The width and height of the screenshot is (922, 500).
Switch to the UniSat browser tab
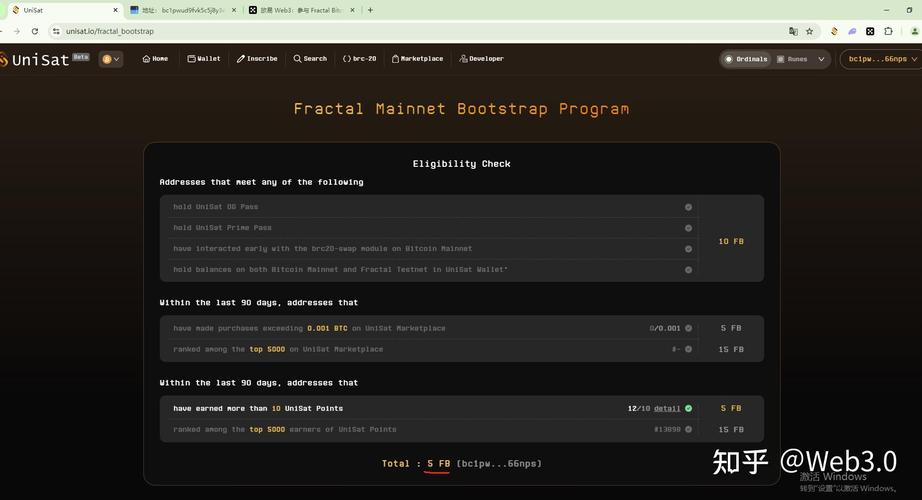click(65, 10)
